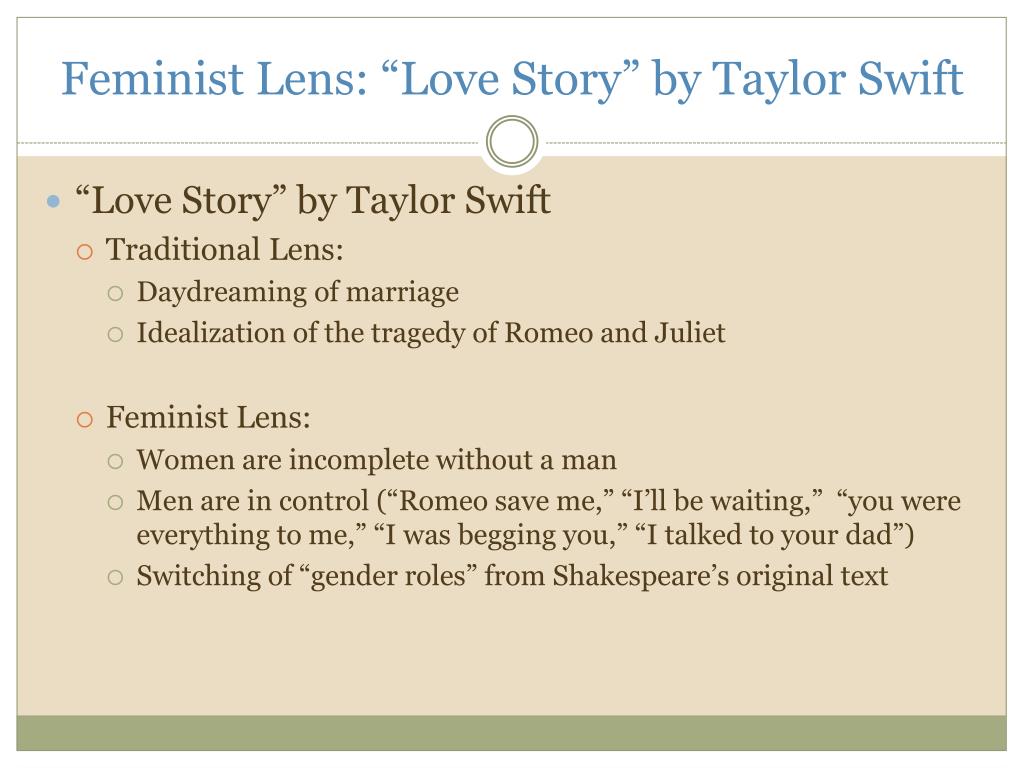Click the orange circle bullet beside Feminist Lens

click(x=85, y=419)
